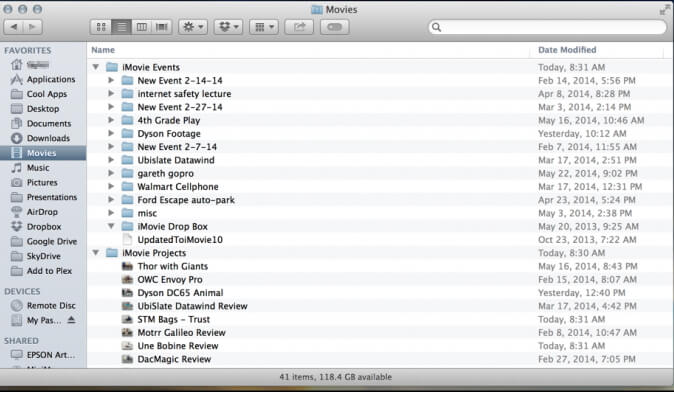Image resolution: width=674 pixels, height=393 pixels.
Task: Go forward with the right arrow button
Action: coord(33,27)
